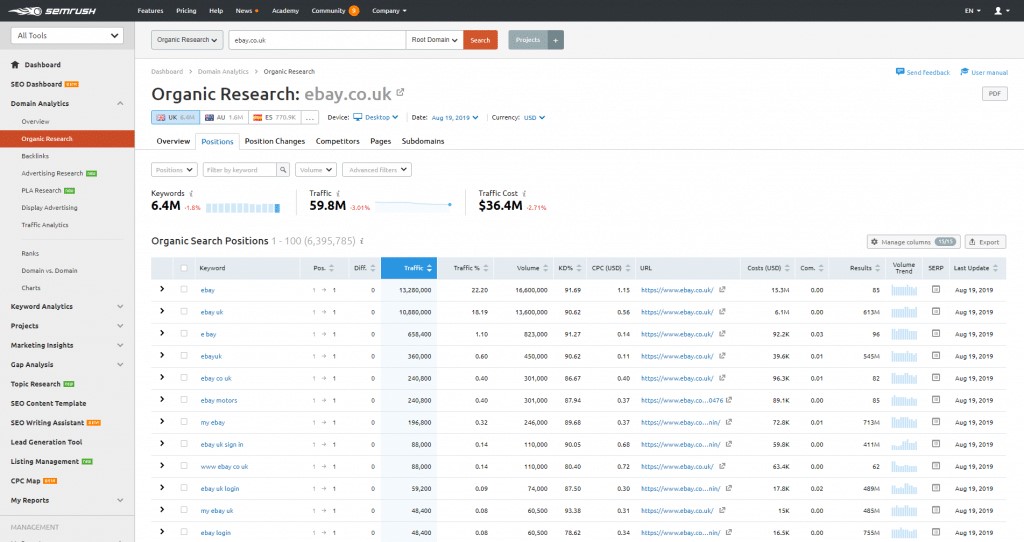Open Pricing in top menu
Image resolution: width=1024 pixels, height=542 pixels.
[x=186, y=10]
